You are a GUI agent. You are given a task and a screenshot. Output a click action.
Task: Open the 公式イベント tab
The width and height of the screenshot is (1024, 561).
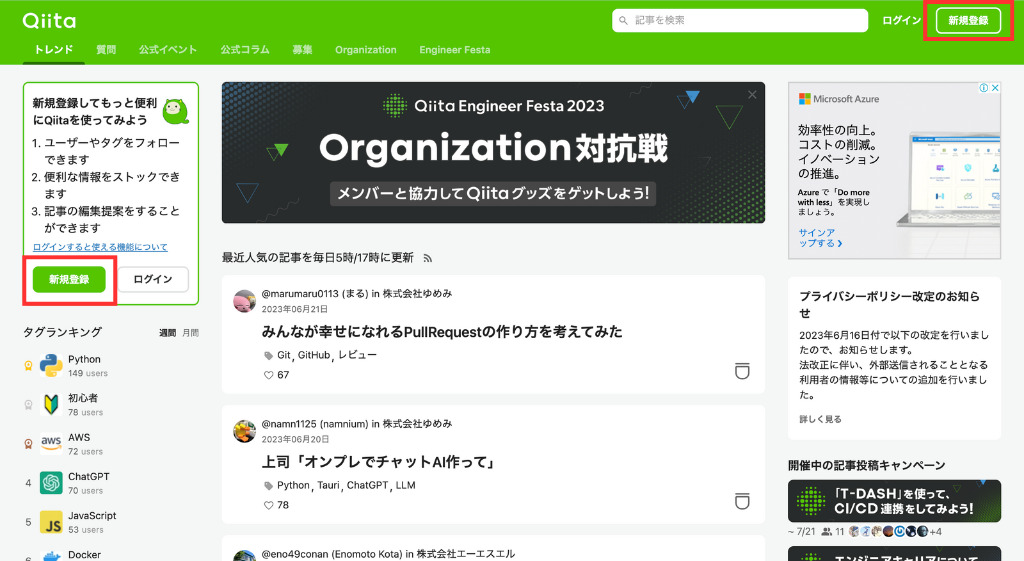[167, 50]
